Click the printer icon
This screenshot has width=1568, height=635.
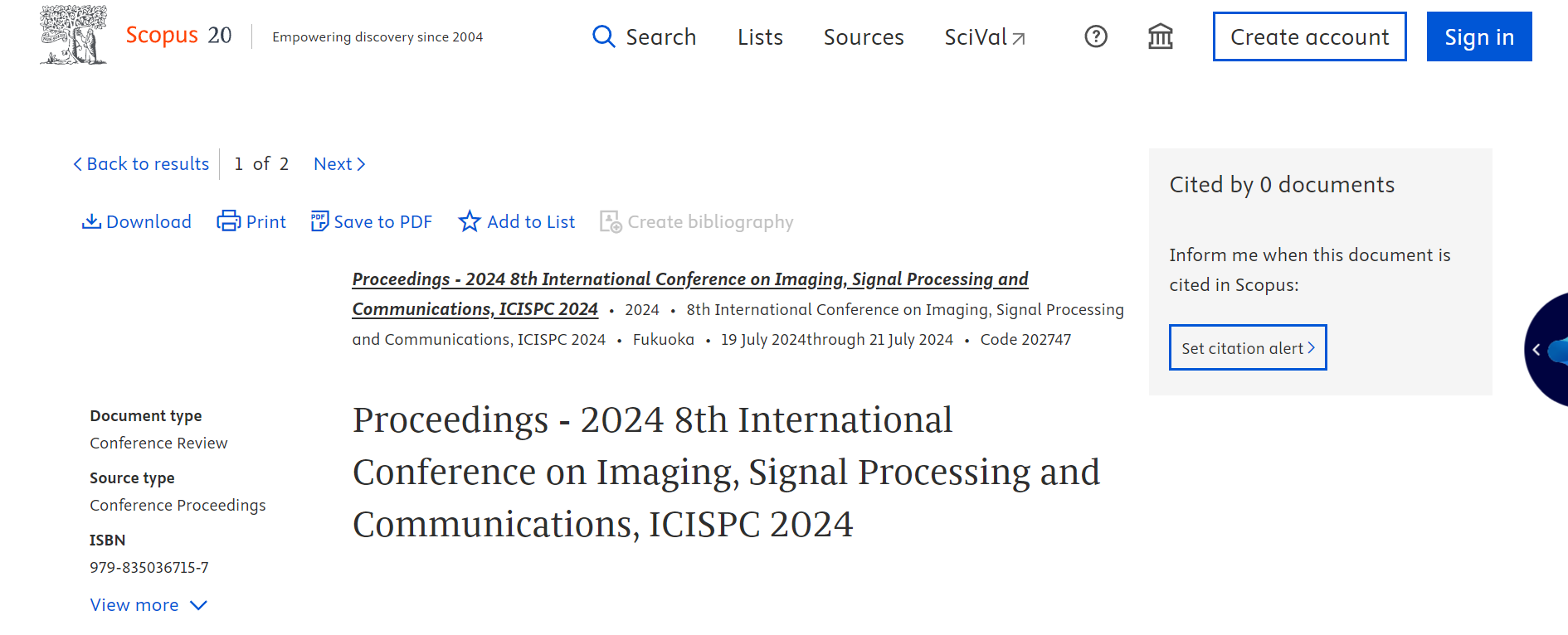(228, 221)
